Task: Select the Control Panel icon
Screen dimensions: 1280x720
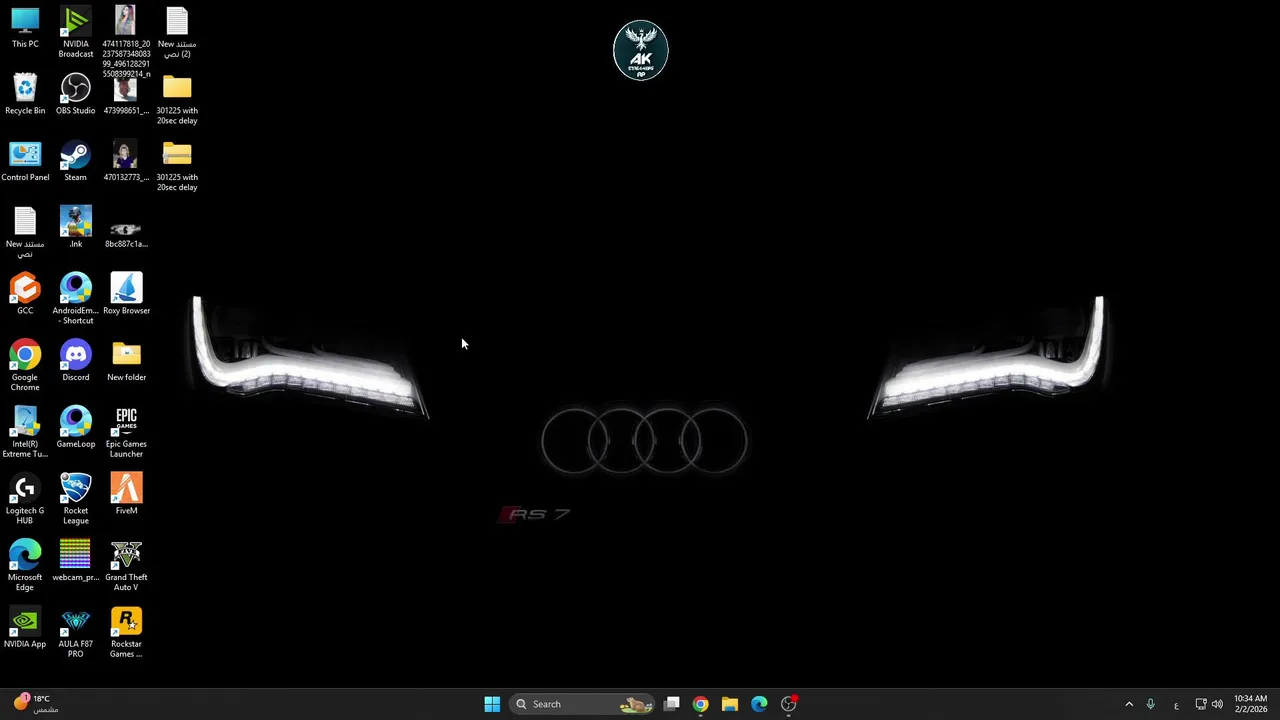Action: (x=25, y=162)
